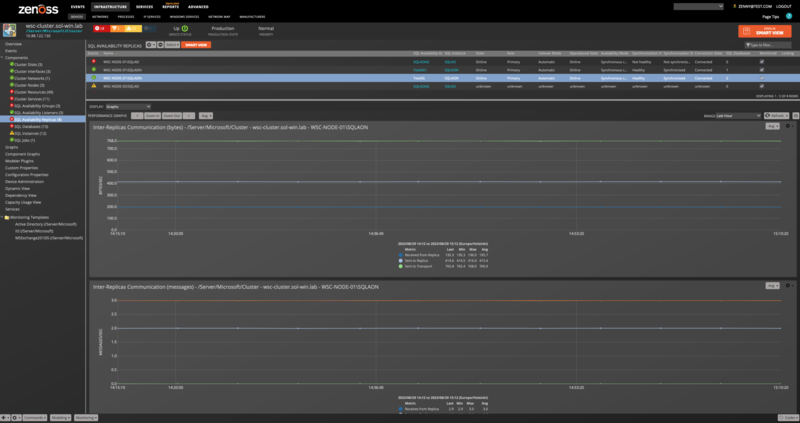
Task: Toggle Monitored checkbox for WSC-NODE-02\SQLAO row
Action: click(x=762, y=86)
